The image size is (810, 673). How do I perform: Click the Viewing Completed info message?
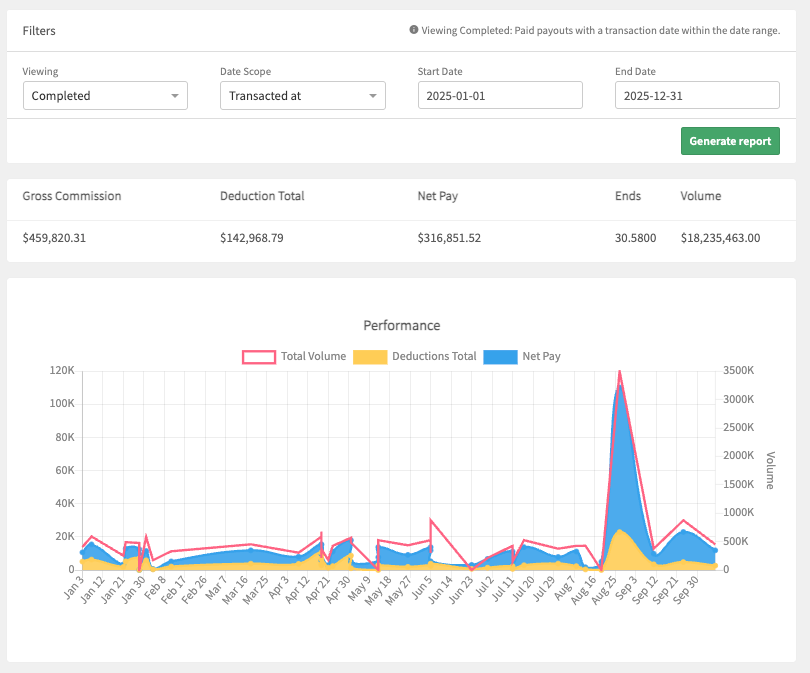pyautogui.click(x=601, y=30)
